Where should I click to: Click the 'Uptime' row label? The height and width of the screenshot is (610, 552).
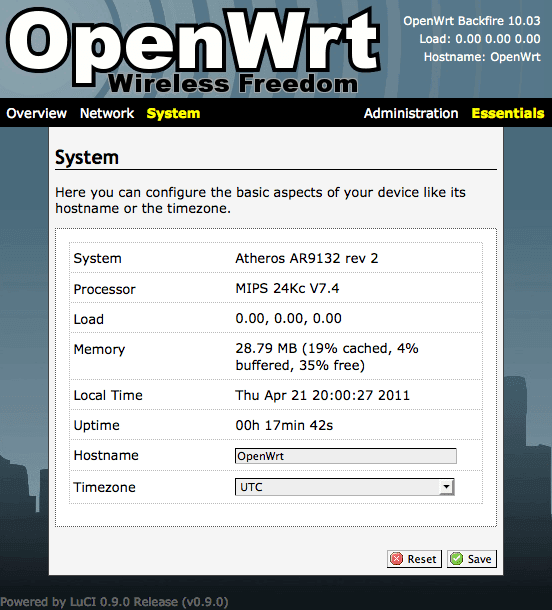(96, 426)
